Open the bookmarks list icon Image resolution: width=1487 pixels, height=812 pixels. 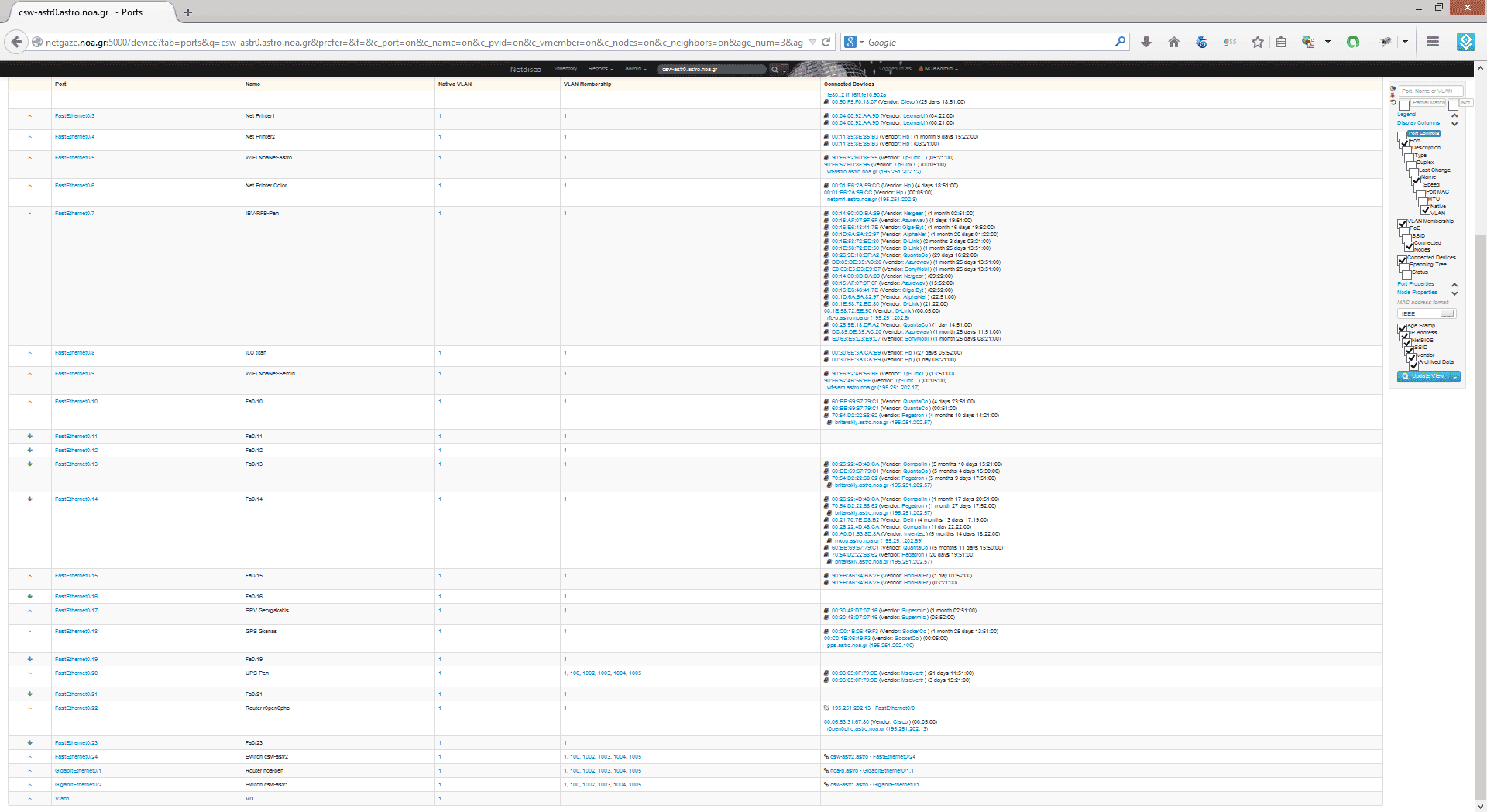coord(1281,43)
